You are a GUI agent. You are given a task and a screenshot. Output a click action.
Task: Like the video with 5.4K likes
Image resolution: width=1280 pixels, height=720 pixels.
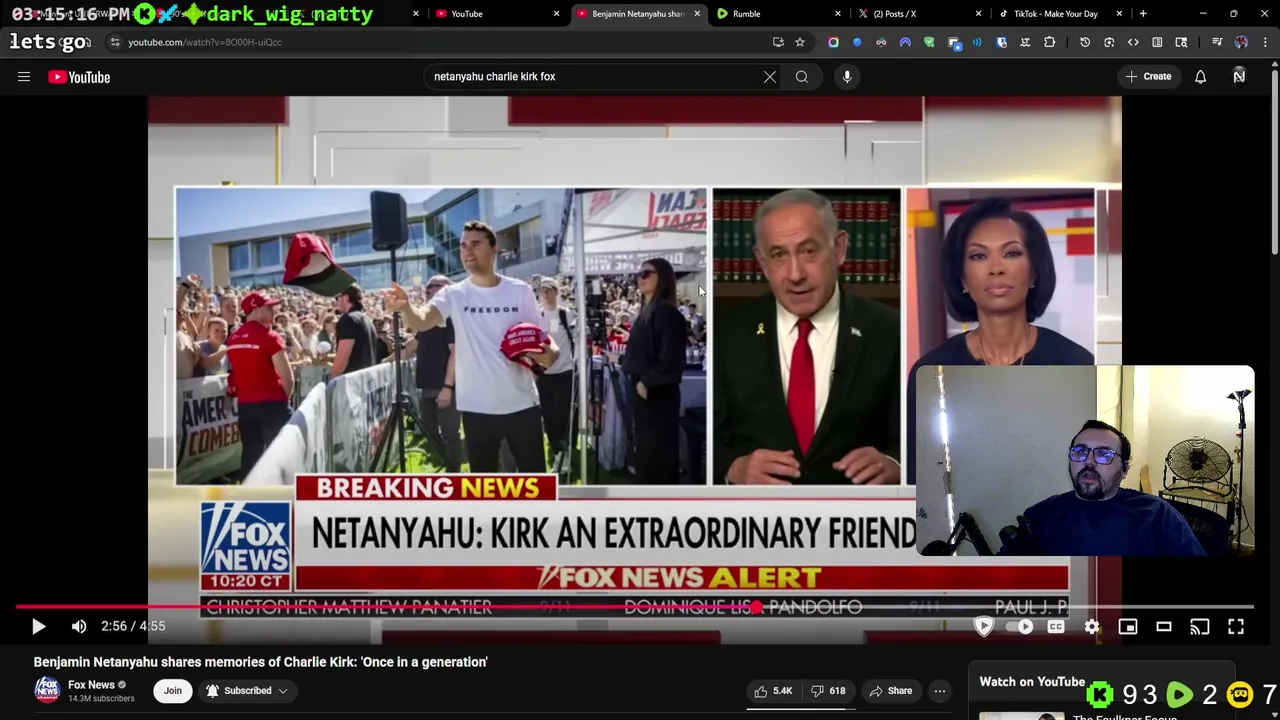point(774,691)
